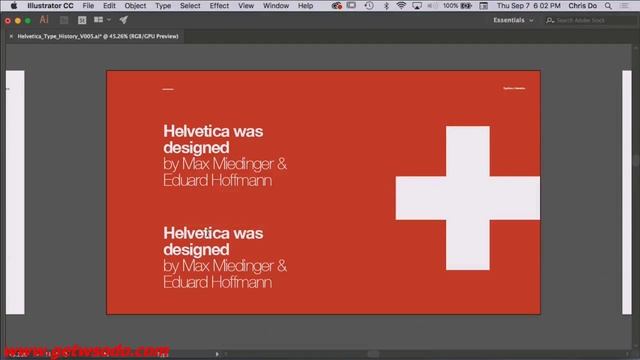Open the Essentials workspace switcher
The height and width of the screenshot is (360, 640).
513,20
